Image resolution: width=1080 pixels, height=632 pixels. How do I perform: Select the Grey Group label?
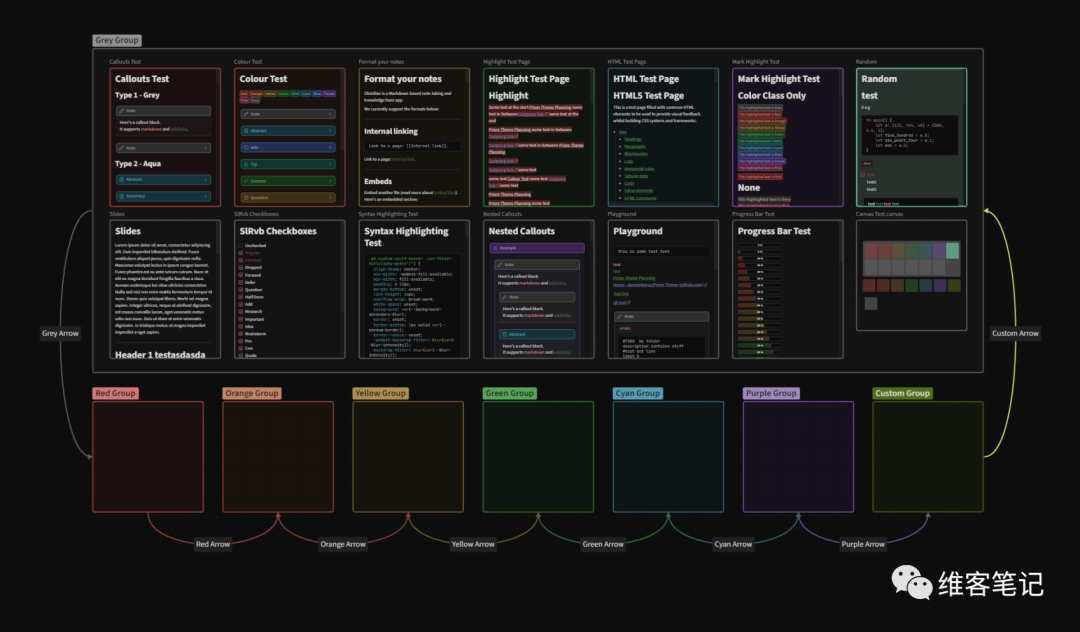click(117, 40)
